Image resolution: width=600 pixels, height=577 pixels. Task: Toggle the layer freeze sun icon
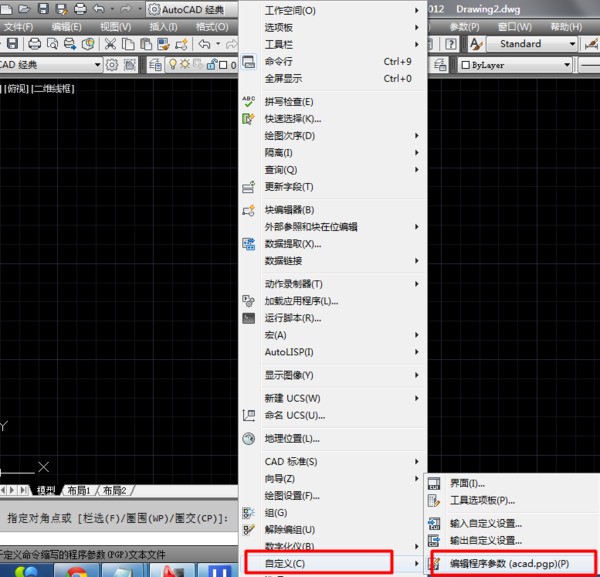185,65
